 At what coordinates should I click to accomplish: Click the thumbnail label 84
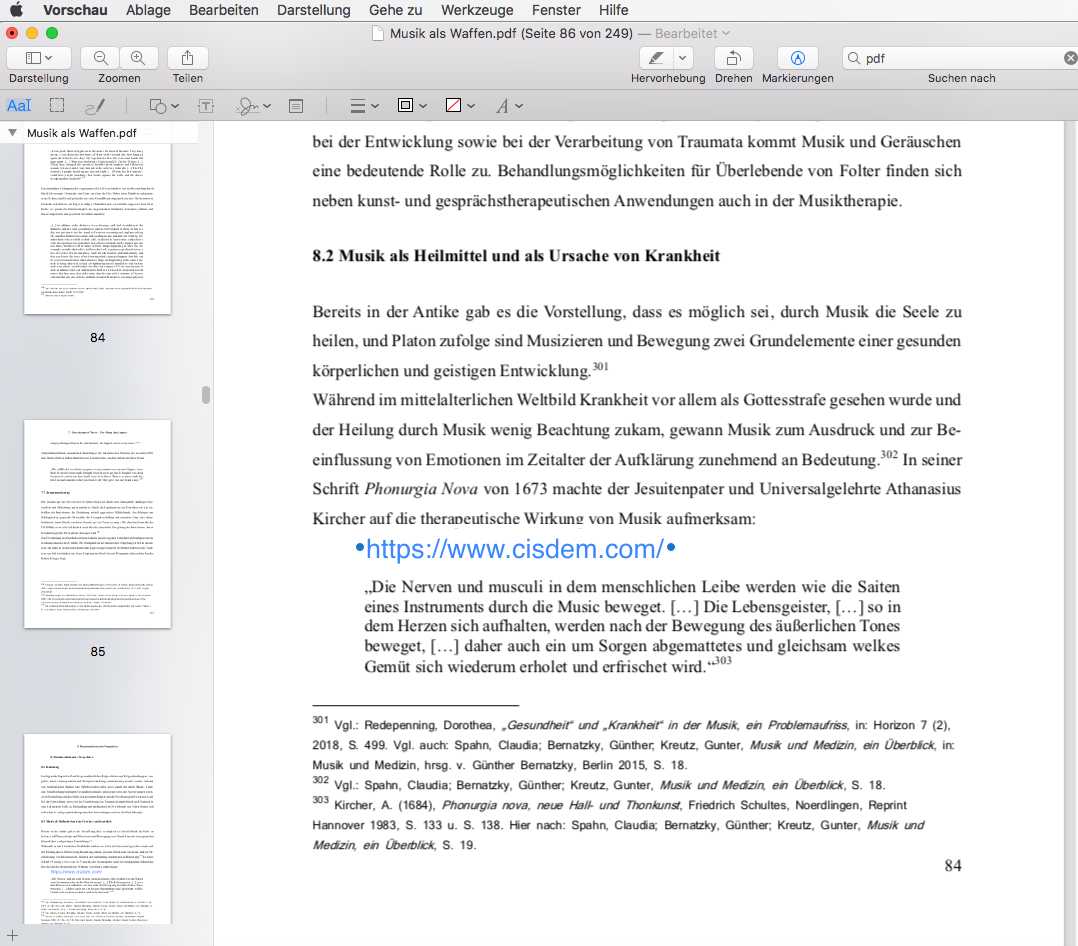coord(98,338)
